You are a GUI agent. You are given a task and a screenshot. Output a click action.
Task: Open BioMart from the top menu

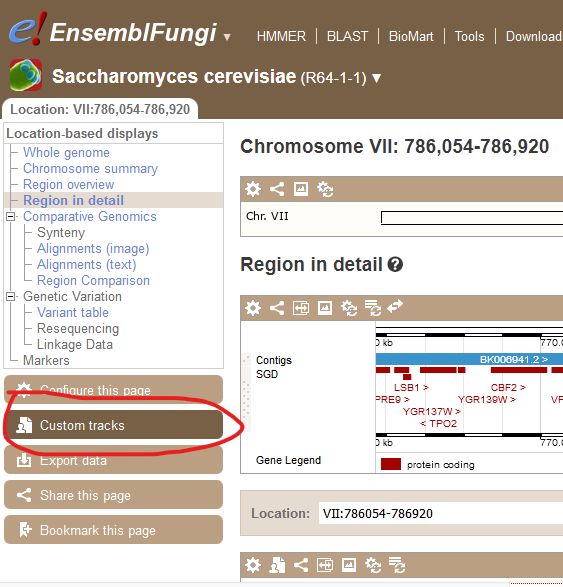tap(411, 36)
